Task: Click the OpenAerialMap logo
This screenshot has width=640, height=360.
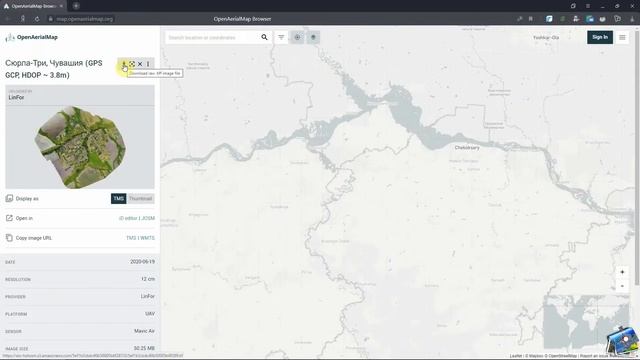Action: [31, 37]
